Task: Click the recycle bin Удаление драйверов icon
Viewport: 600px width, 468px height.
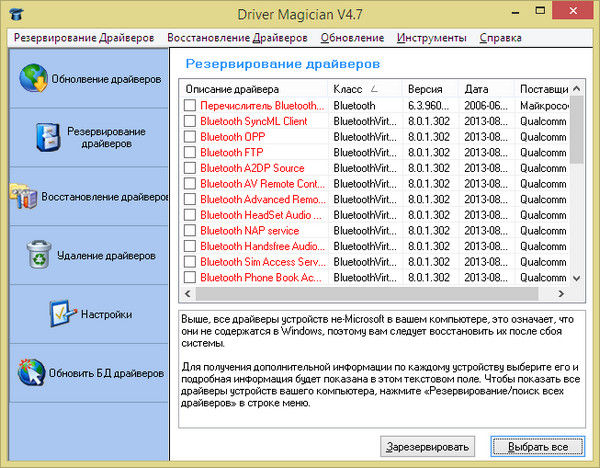Action: (x=39, y=254)
